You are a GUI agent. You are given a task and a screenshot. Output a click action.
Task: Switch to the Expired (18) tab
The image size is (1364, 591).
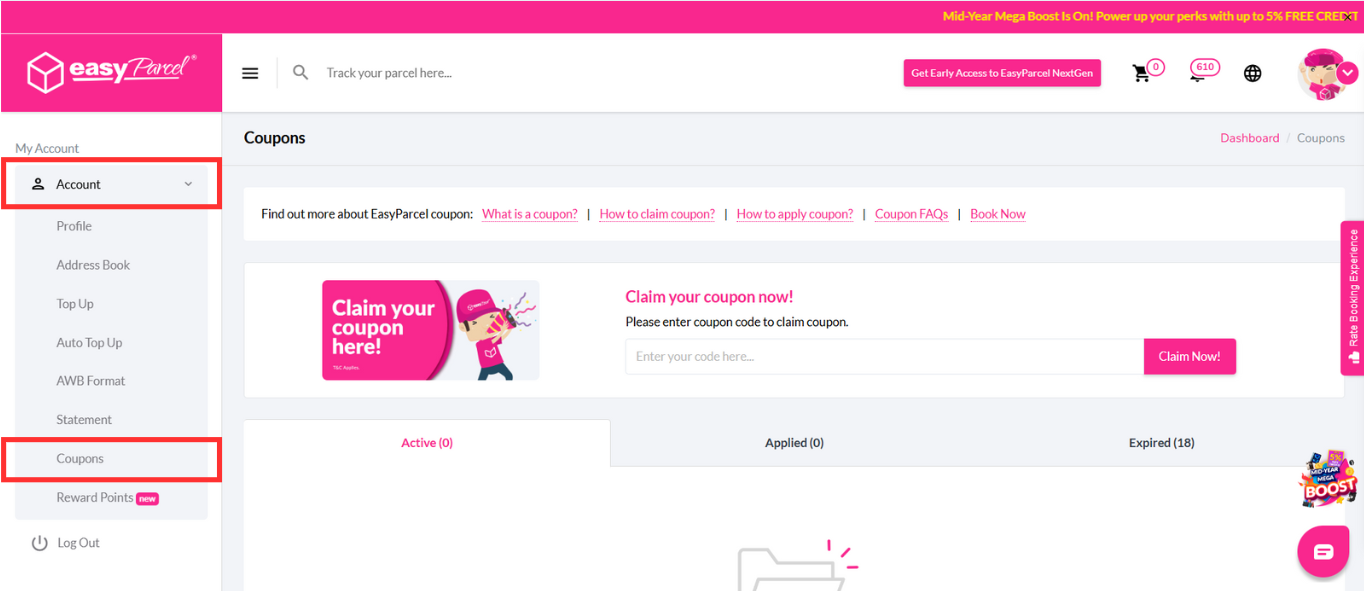coord(1161,443)
